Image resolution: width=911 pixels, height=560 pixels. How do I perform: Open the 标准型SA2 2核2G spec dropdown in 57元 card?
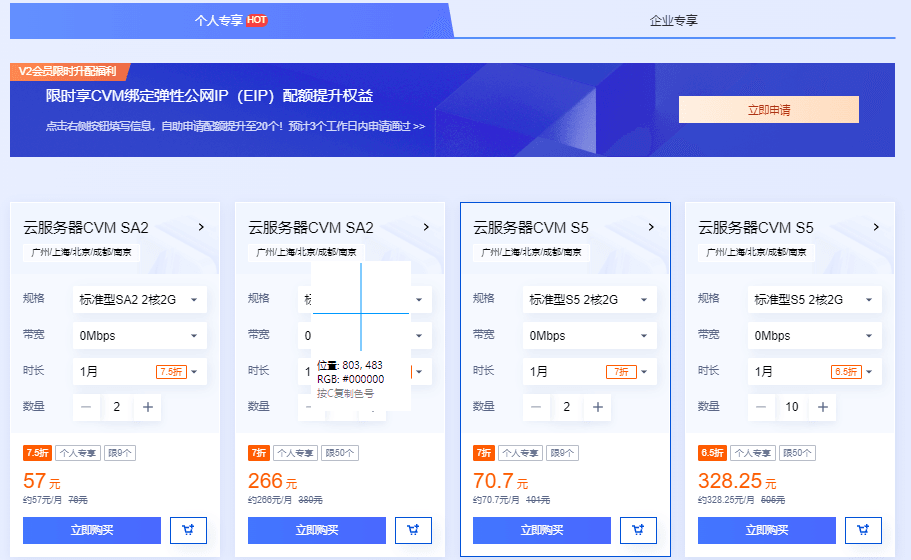tap(139, 300)
